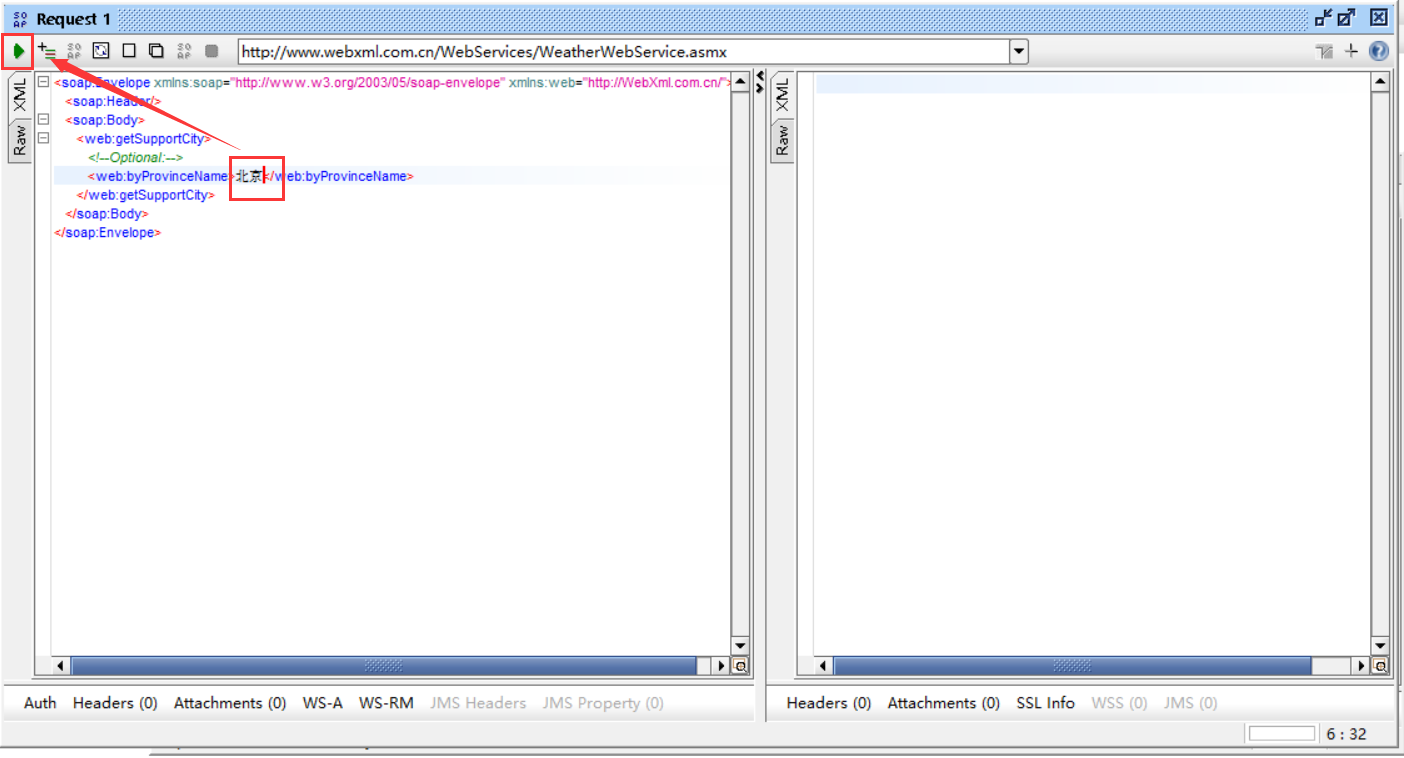Image resolution: width=1404 pixels, height=758 pixels.
Task: Click request editor scroll down arrow
Action: click(741, 646)
